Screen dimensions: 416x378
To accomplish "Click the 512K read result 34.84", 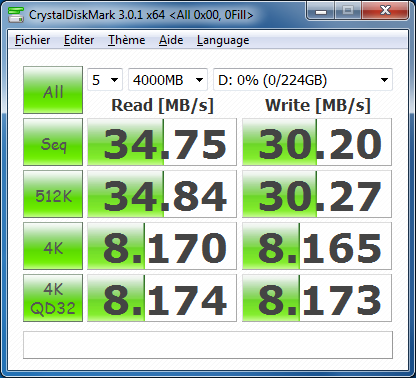I will pyautogui.click(x=162, y=194).
